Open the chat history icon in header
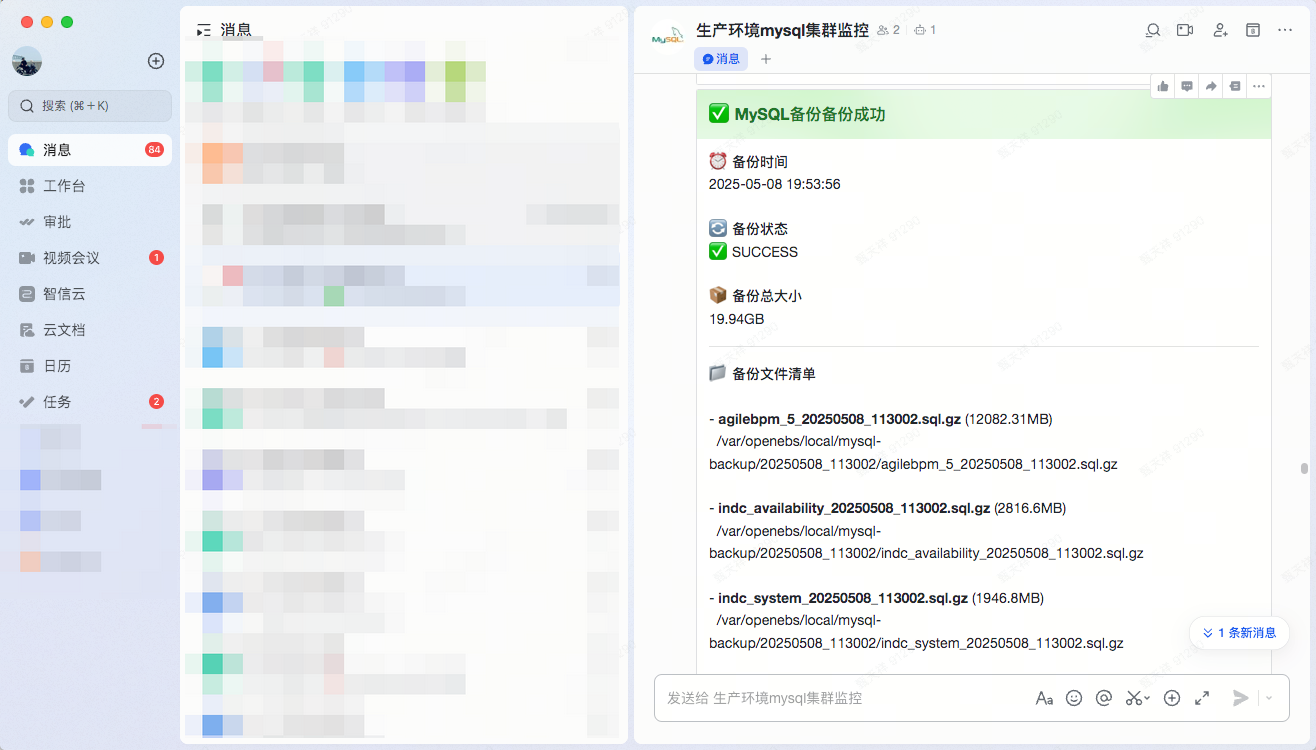Screen dimensions: 1316x750 pos(1252,30)
